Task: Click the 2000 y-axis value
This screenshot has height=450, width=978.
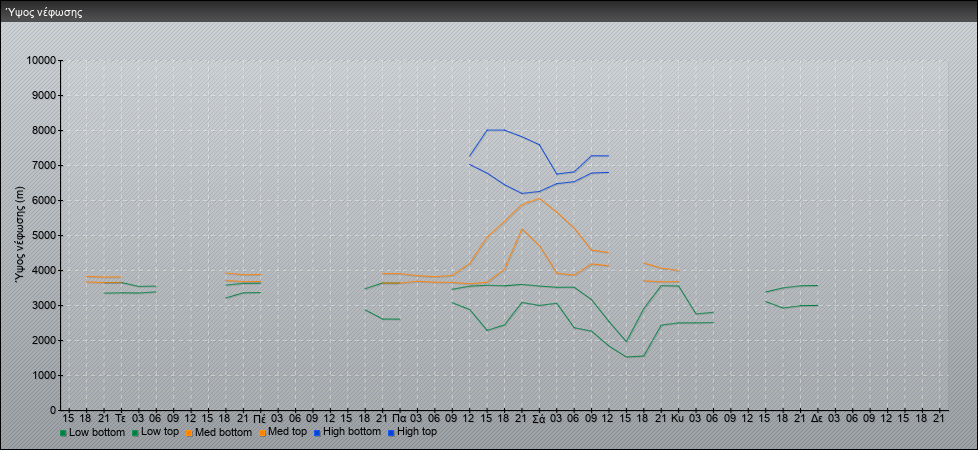Action: pos(44,340)
